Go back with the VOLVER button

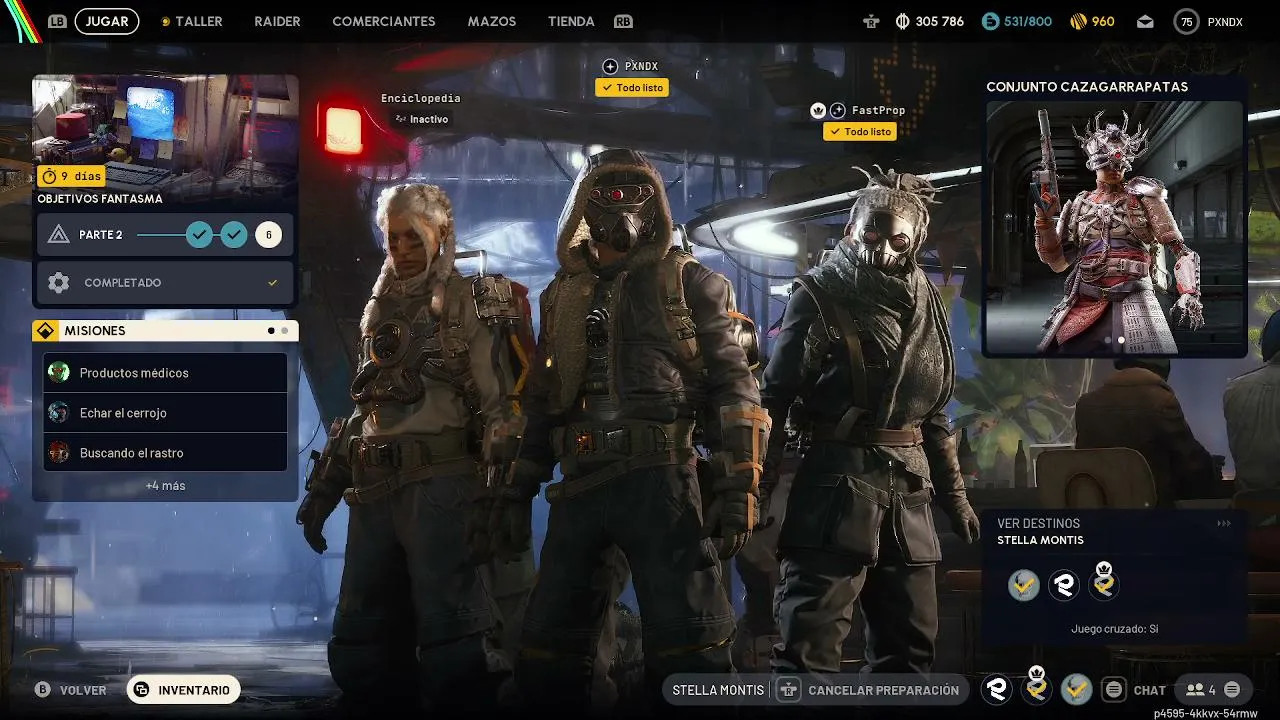83,690
